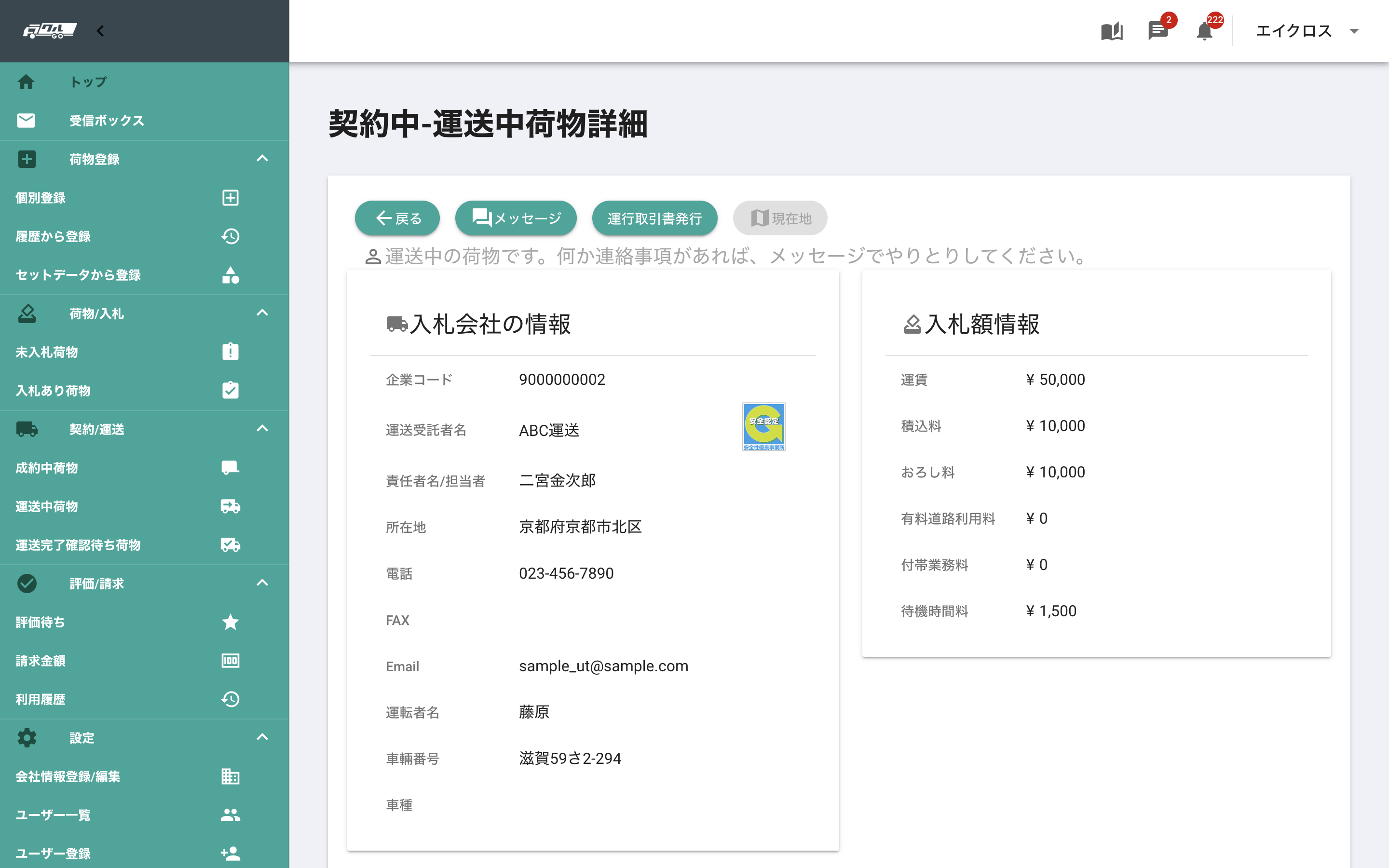Collapse the sidebar with the chevron arrow
The width and height of the screenshot is (1389, 868).
(100, 31)
